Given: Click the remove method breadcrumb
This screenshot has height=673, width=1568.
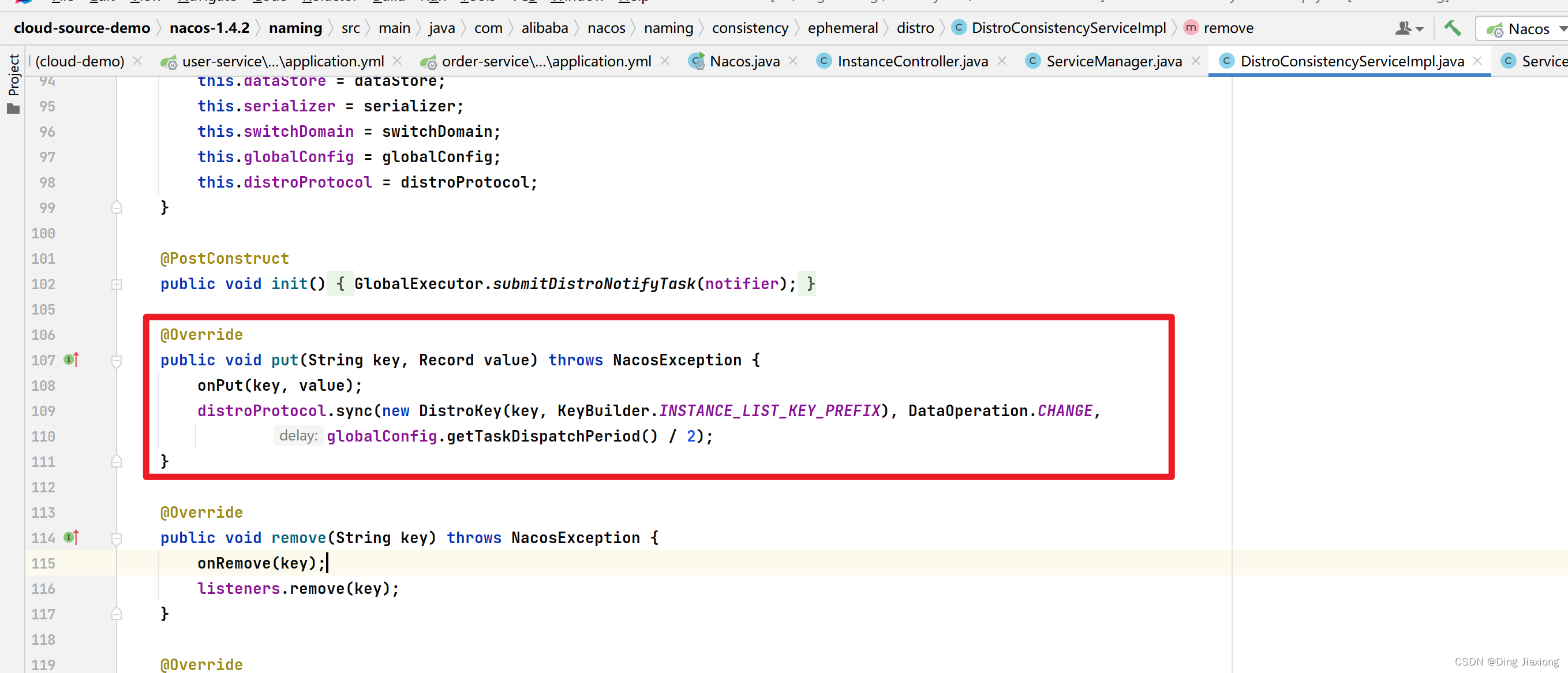Looking at the screenshot, I should (x=1219, y=28).
